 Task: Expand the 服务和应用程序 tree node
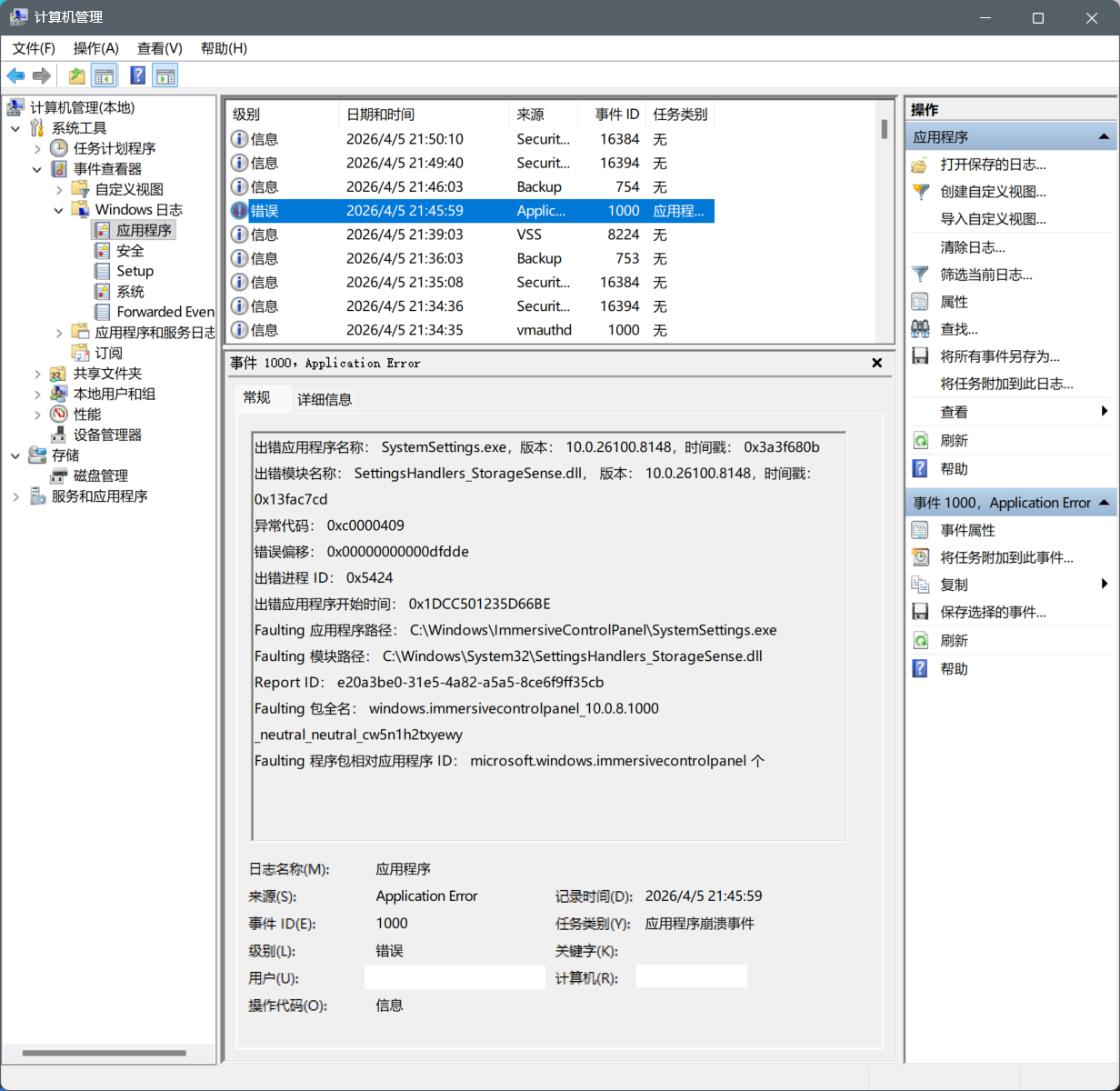16,496
